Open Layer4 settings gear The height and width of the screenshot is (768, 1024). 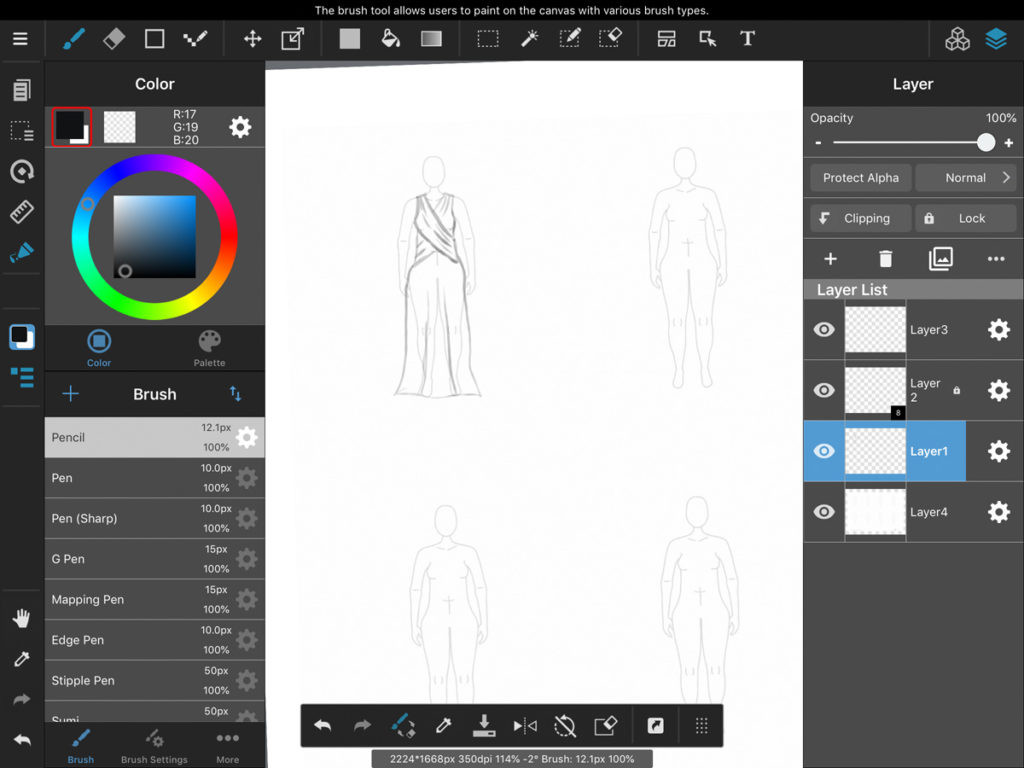pyautogui.click(x=999, y=511)
